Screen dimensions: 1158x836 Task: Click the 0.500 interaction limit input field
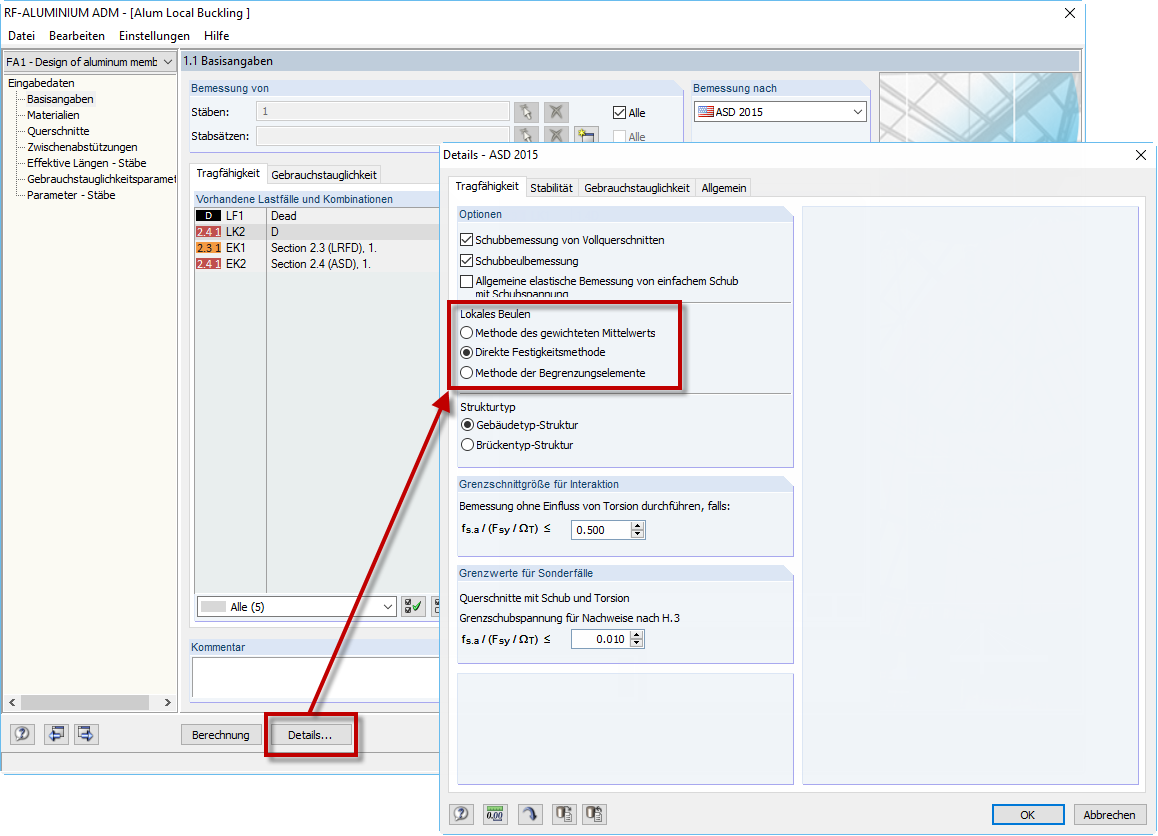tap(601, 530)
